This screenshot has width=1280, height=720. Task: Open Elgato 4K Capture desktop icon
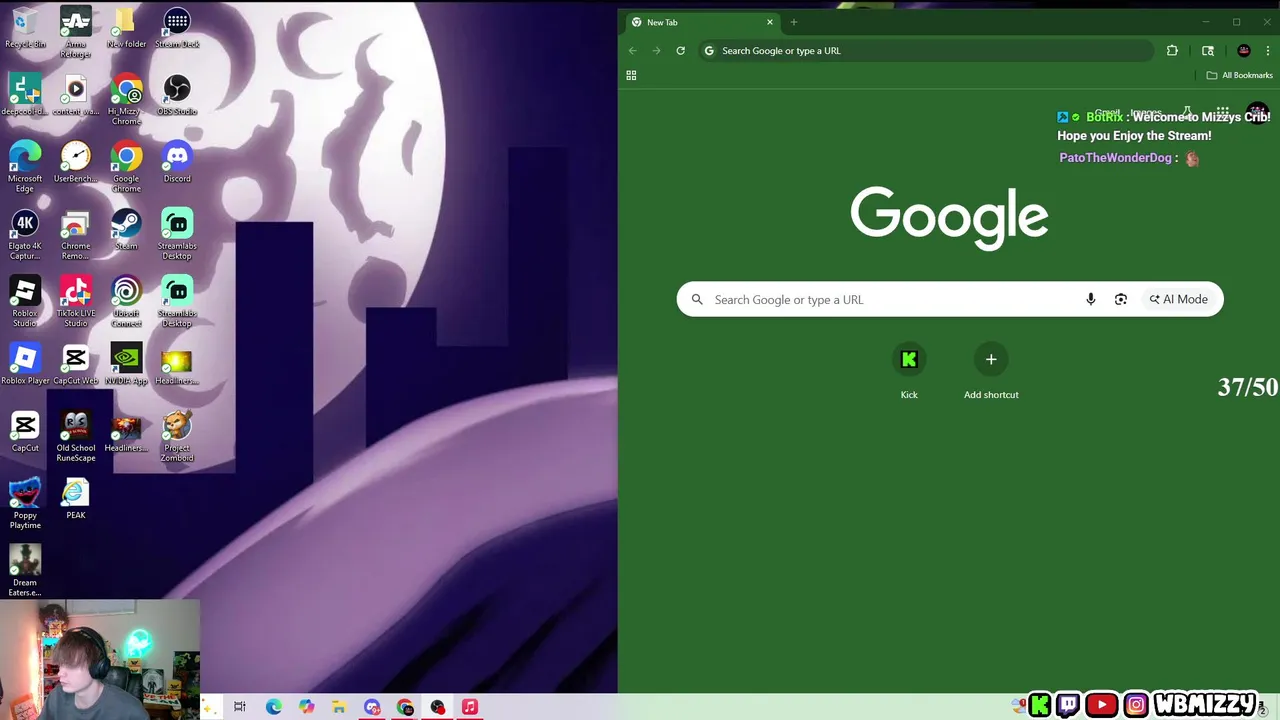(25, 235)
